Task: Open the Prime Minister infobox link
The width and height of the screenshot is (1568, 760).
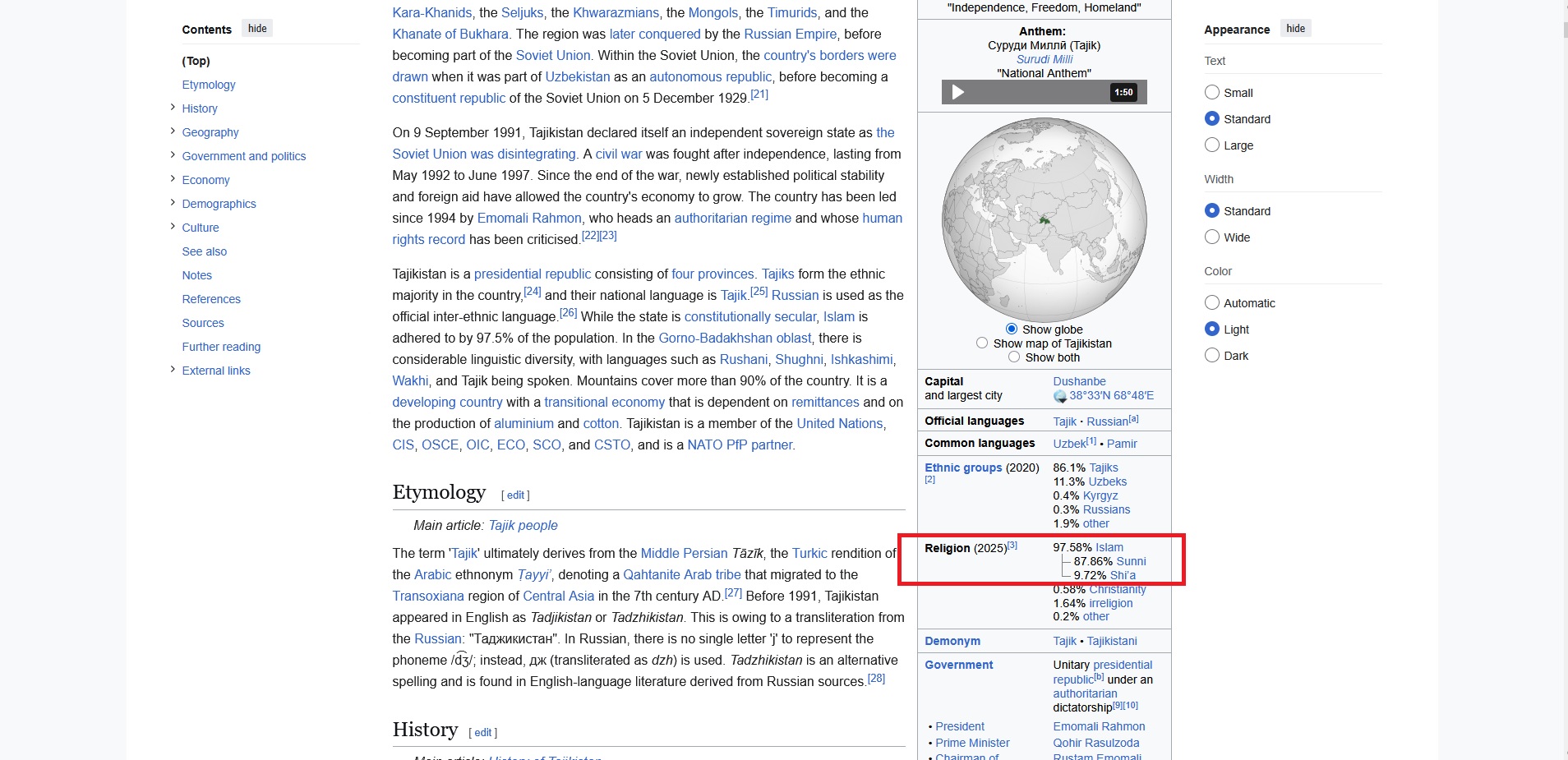Action: click(x=972, y=743)
